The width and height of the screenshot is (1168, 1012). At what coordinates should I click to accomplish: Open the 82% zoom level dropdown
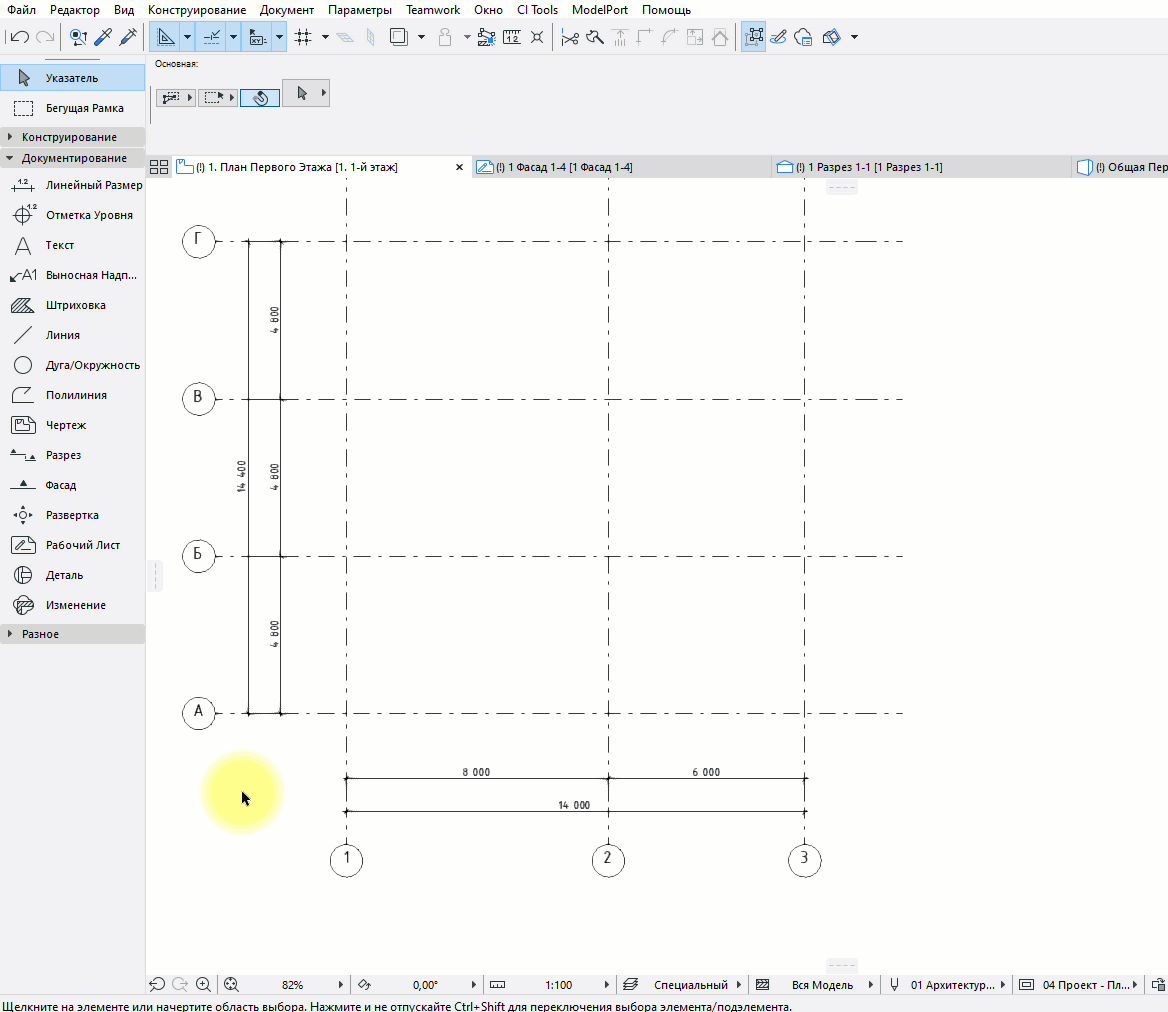340,984
